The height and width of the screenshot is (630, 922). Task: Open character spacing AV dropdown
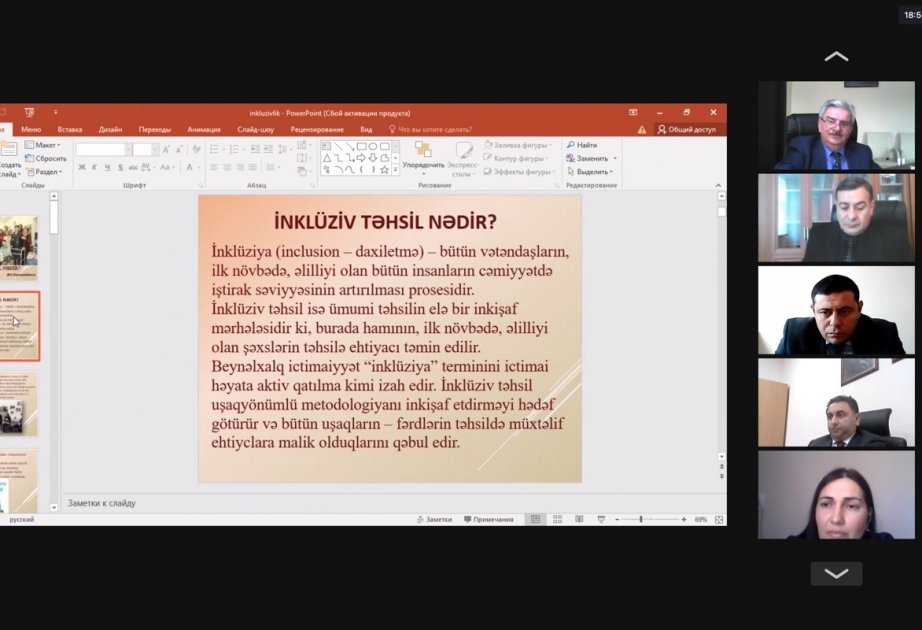147,168
